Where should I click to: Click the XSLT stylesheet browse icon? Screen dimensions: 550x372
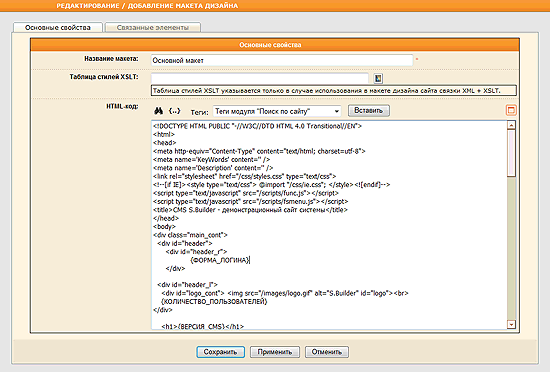tap(378, 79)
